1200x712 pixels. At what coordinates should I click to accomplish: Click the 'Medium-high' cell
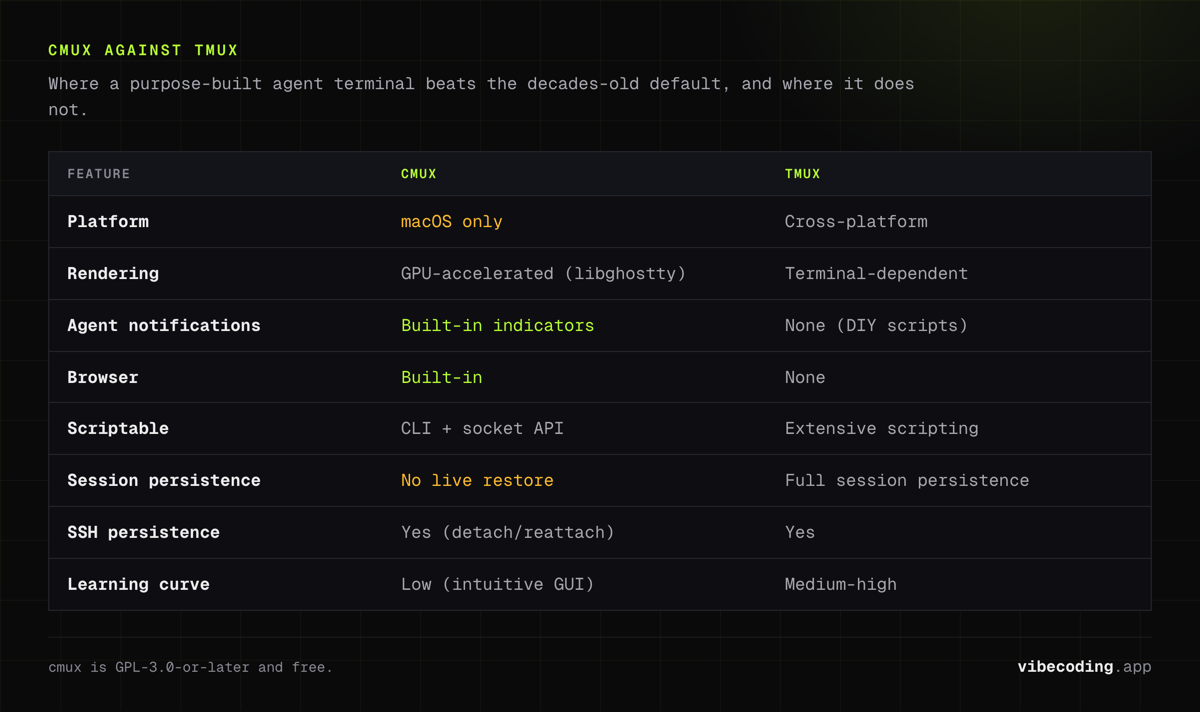pyautogui.click(x=841, y=584)
